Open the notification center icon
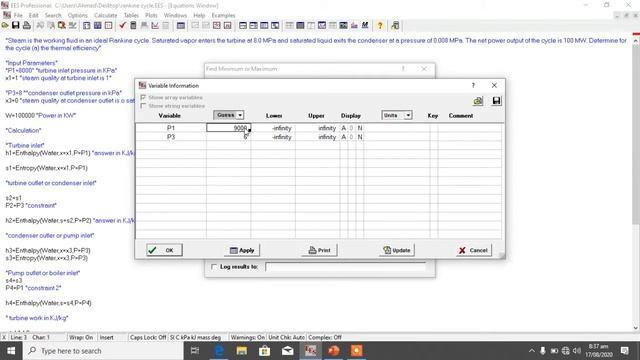 point(624,351)
